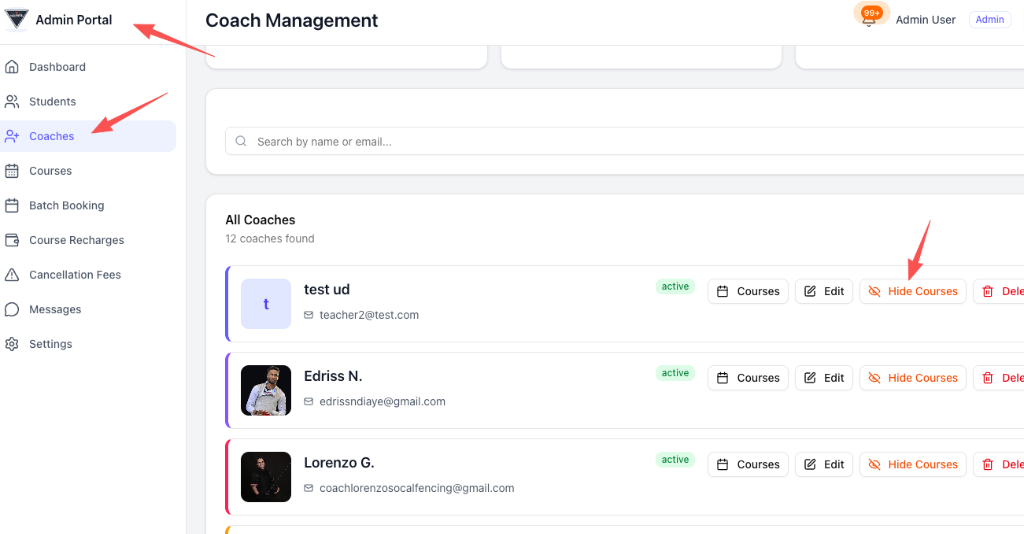Open Courses for coach test ud
Screen dimensions: 1024x534
coord(748,291)
